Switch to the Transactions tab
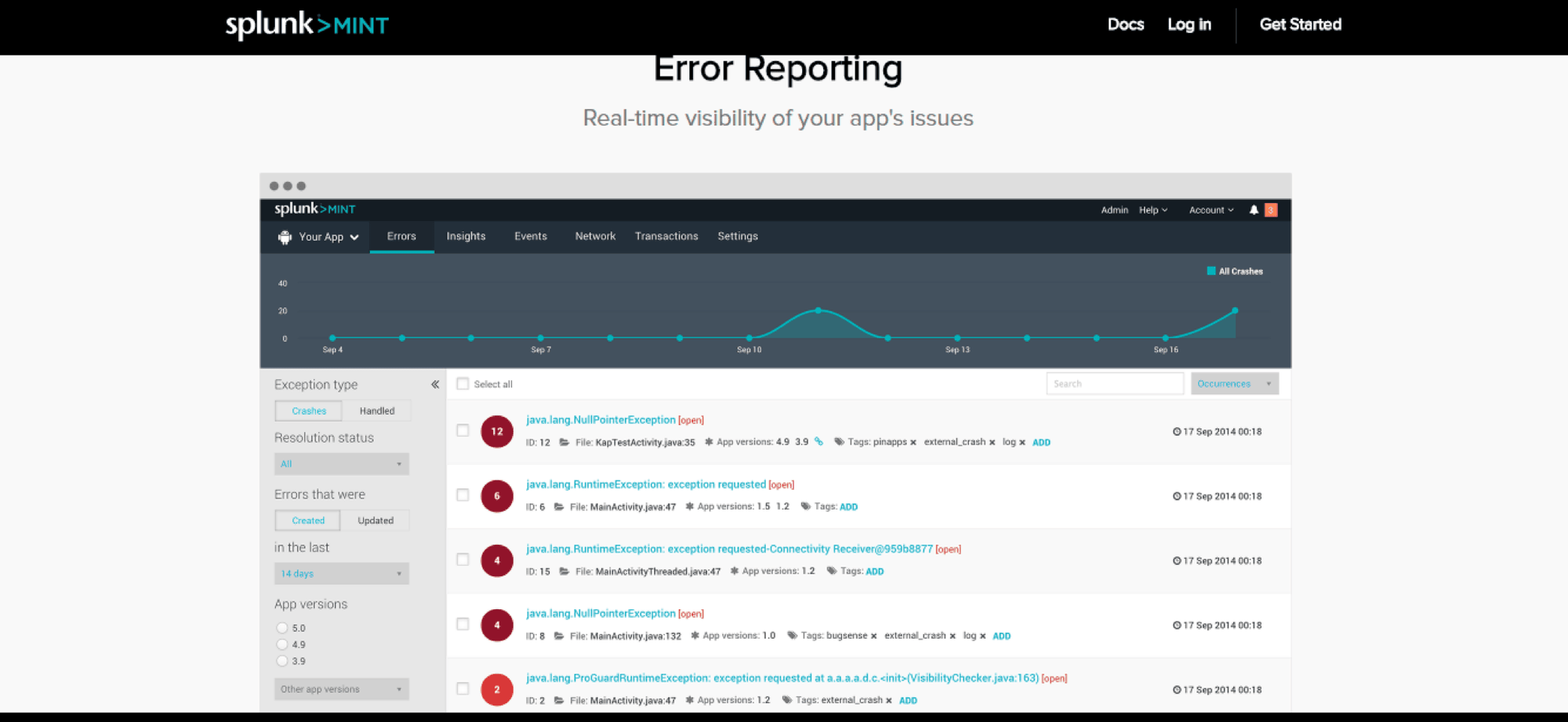1568x722 pixels. coord(666,237)
